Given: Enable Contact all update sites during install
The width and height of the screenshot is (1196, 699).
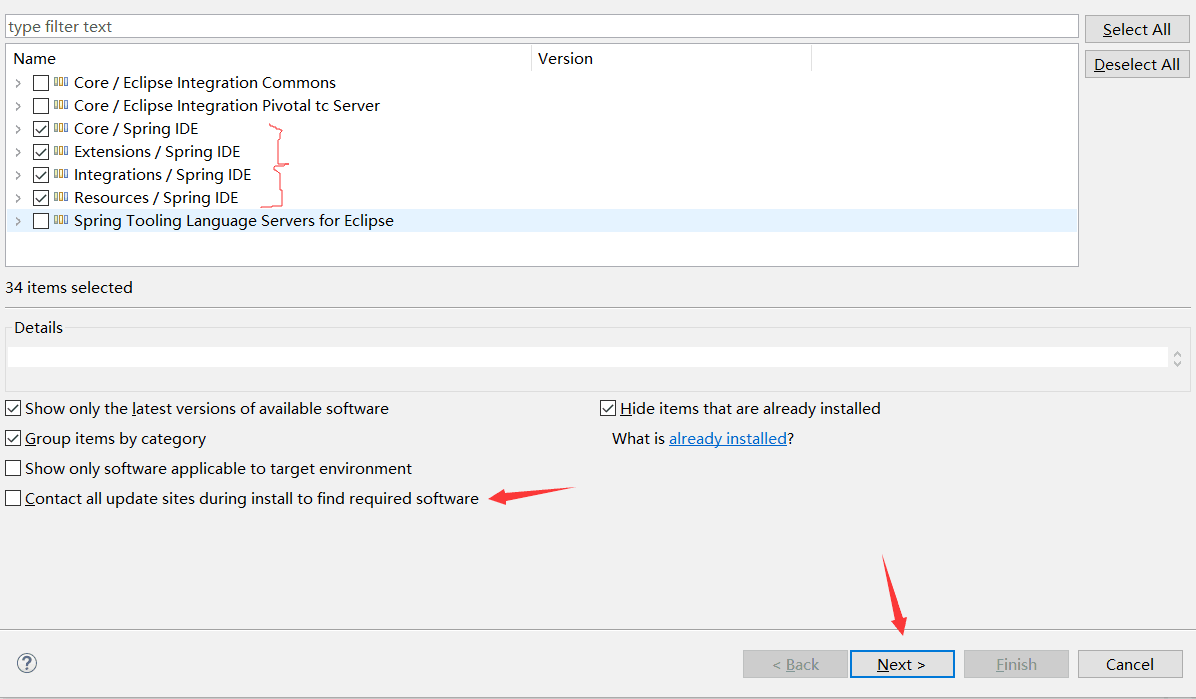Looking at the screenshot, I should (13, 498).
